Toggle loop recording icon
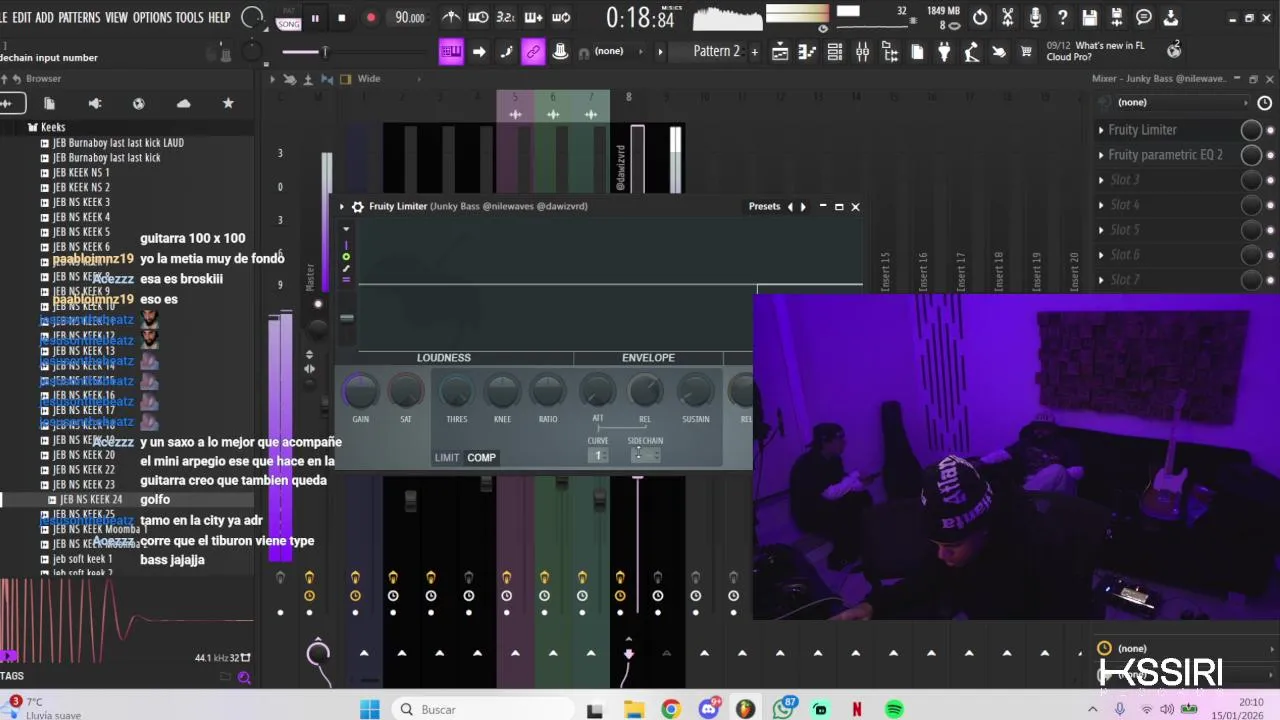The width and height of the screenshot is (1280, 720). (x=561, y=17)
